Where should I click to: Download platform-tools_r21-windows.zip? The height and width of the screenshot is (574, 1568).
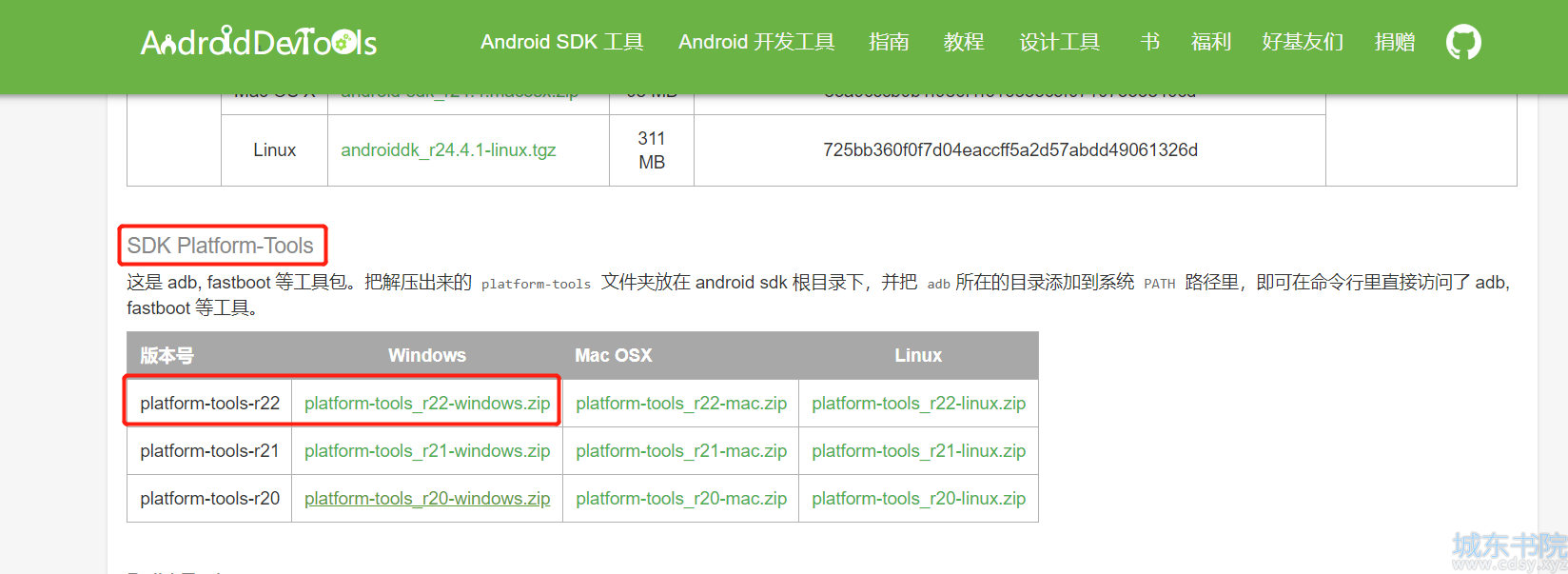pyautogui.click(x=427, y=451)
